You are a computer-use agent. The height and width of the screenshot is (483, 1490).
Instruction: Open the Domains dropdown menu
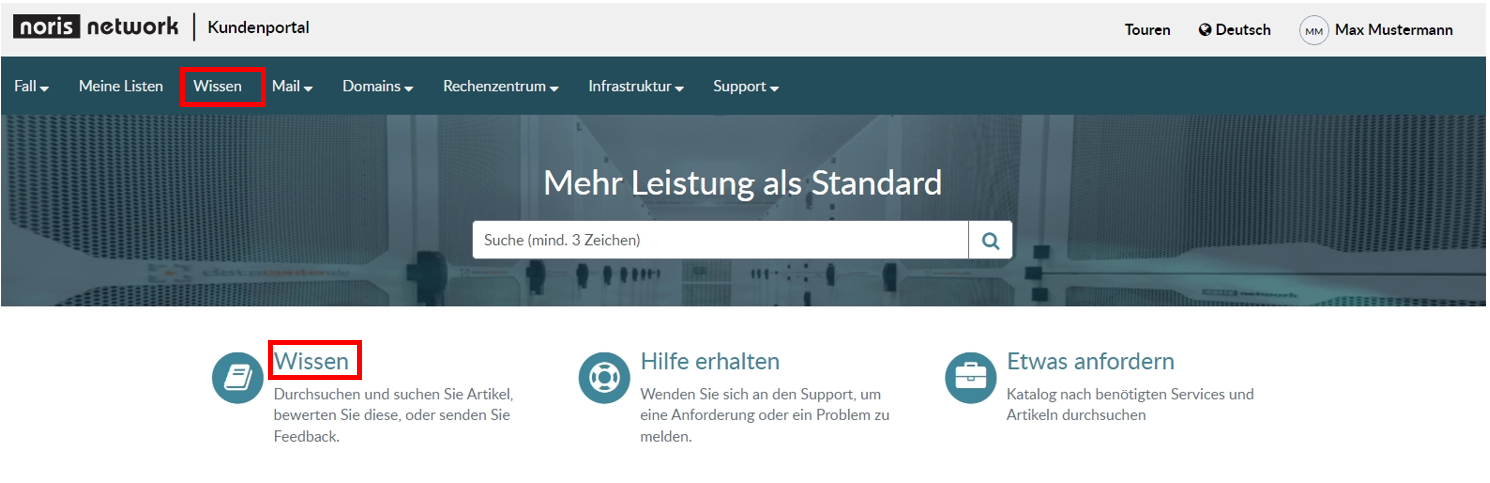pyautogui.click(x=378, y=87)
